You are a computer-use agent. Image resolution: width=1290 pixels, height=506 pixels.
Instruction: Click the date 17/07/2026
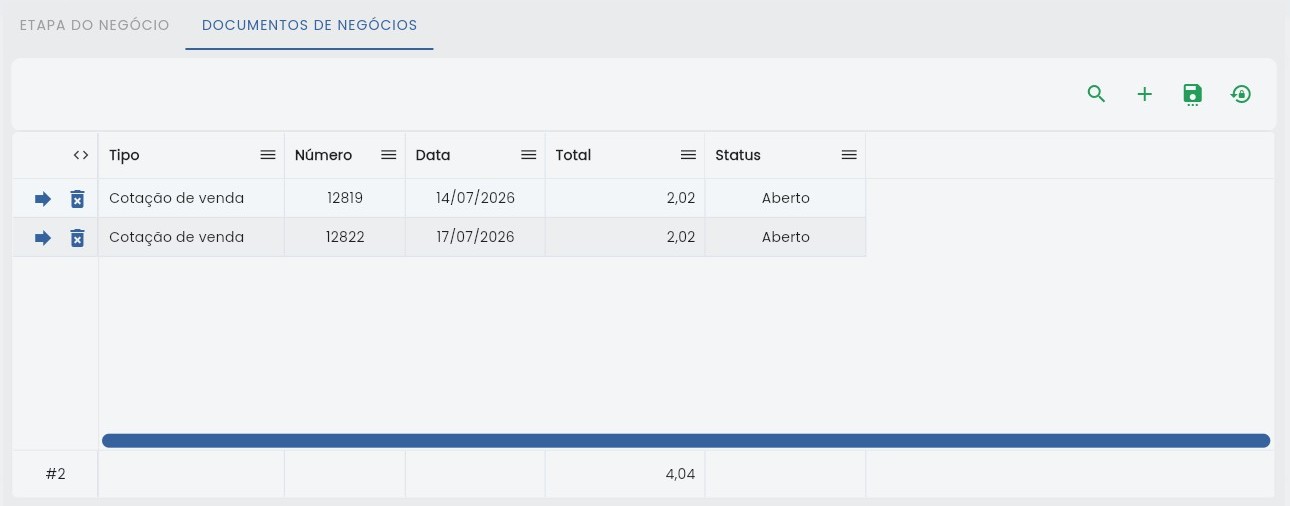pyautogui.click(x=475, y=237)
